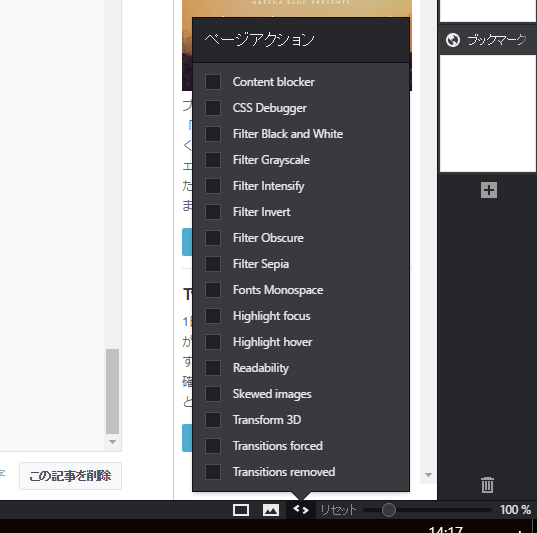Tick Transitions removed checkbox
This screenshot has width=537, height=533.
[213, 472]
